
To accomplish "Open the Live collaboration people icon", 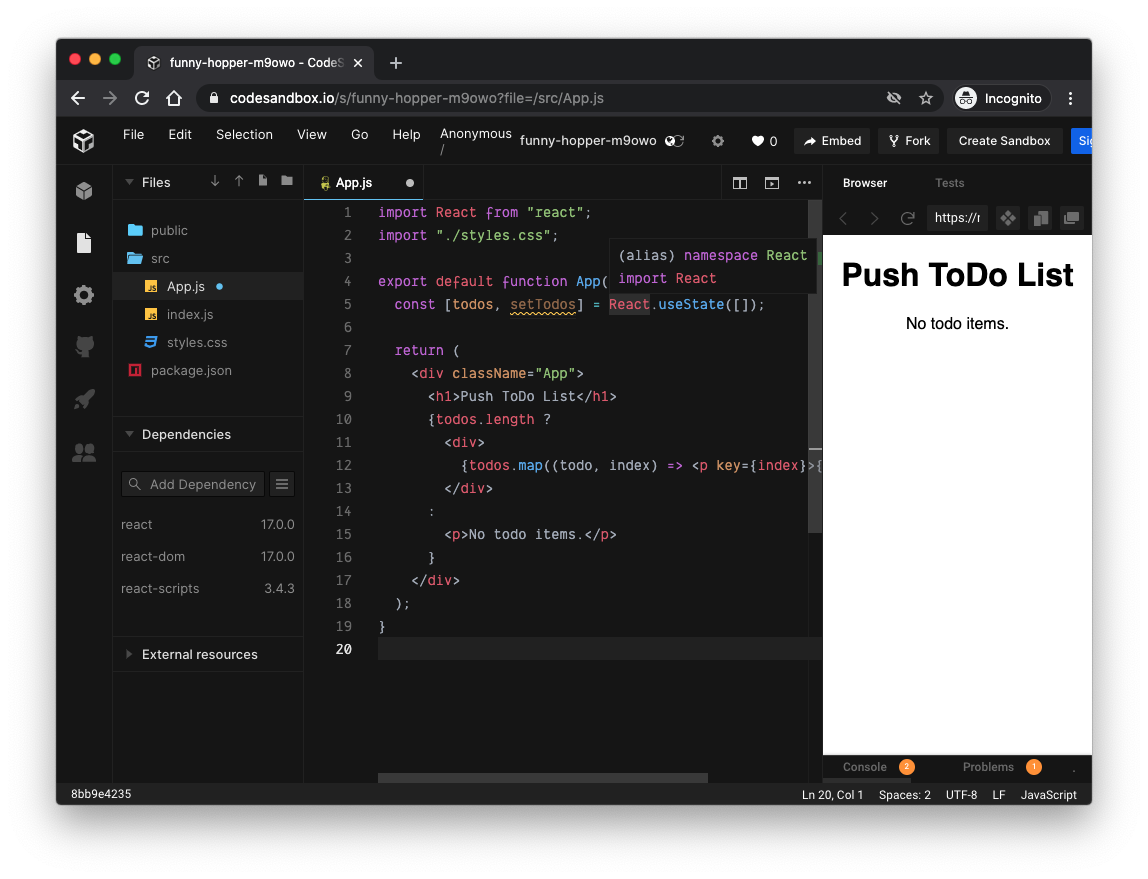I will tap(84, 453).
